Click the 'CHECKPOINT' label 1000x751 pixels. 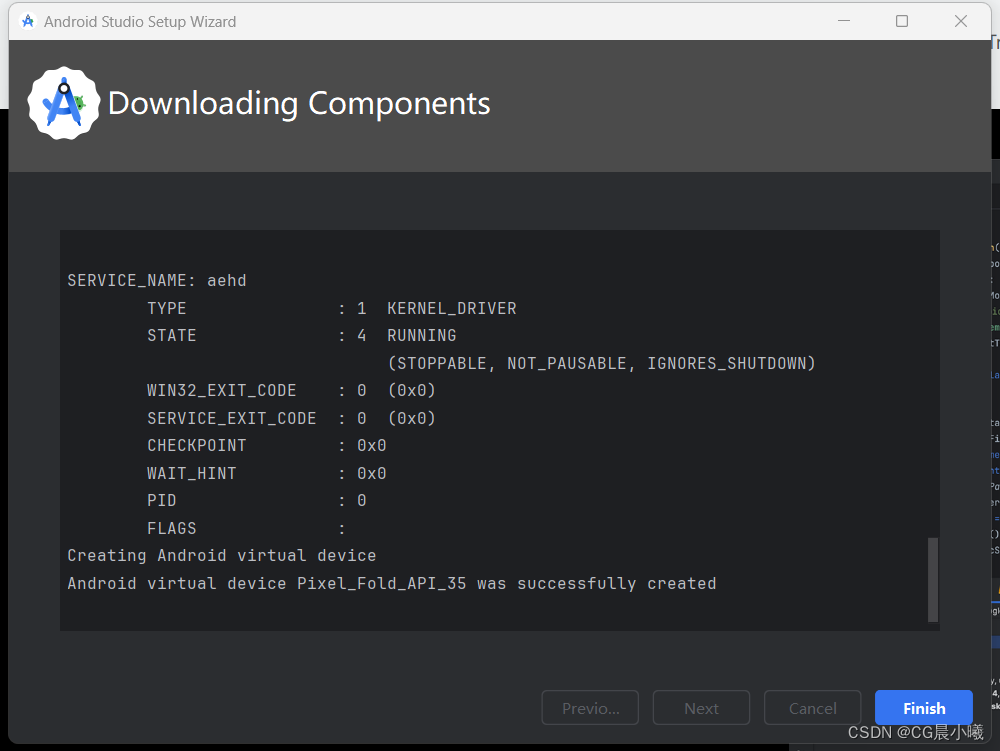(x=196, y=446)
